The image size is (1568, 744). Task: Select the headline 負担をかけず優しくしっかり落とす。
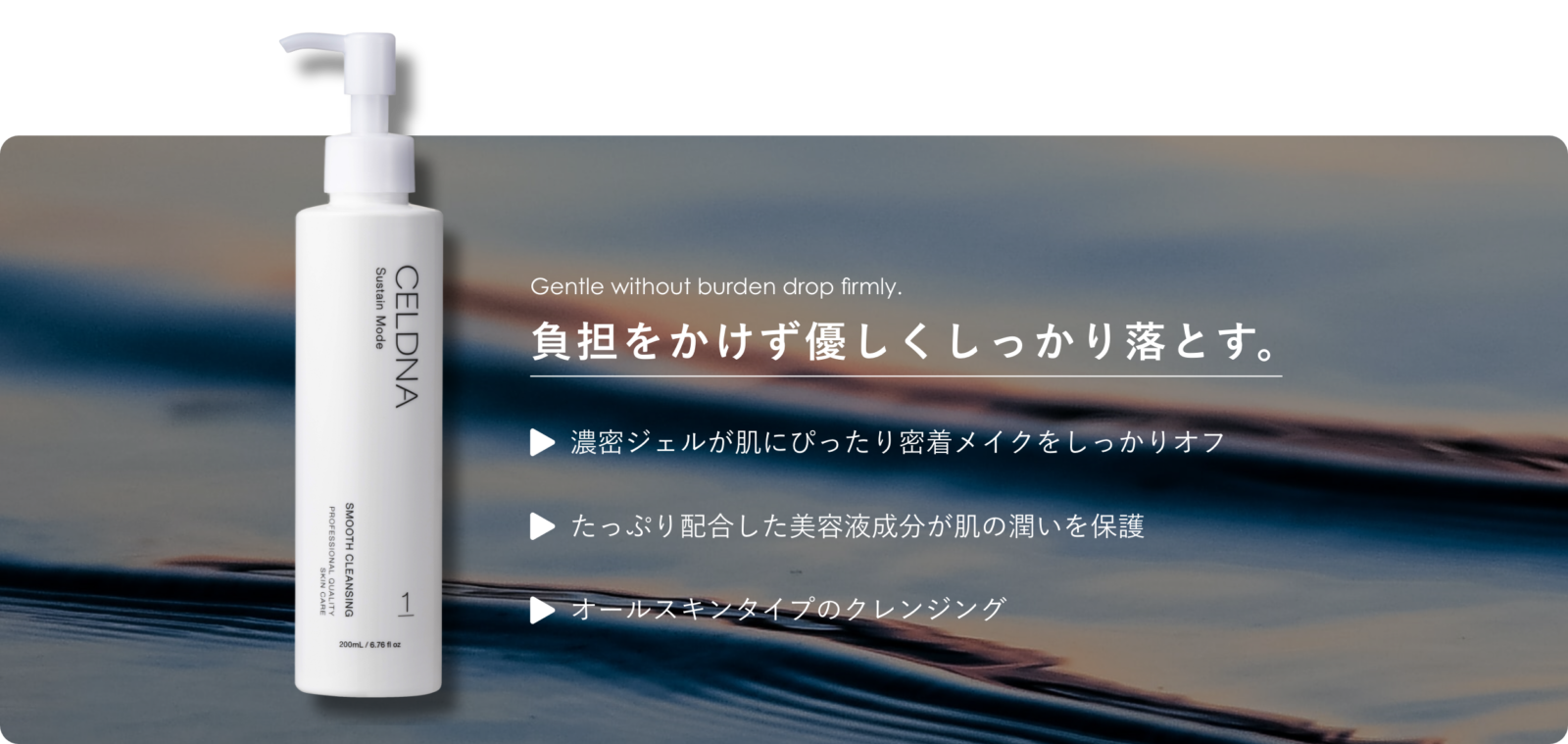(x=905, y=342)
